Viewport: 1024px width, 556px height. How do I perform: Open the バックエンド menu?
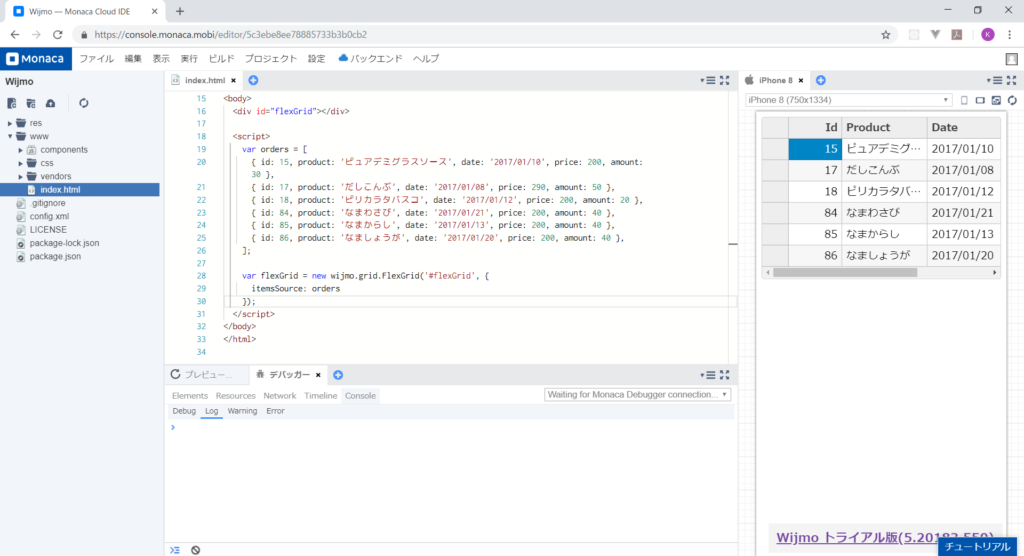(370, 59)
